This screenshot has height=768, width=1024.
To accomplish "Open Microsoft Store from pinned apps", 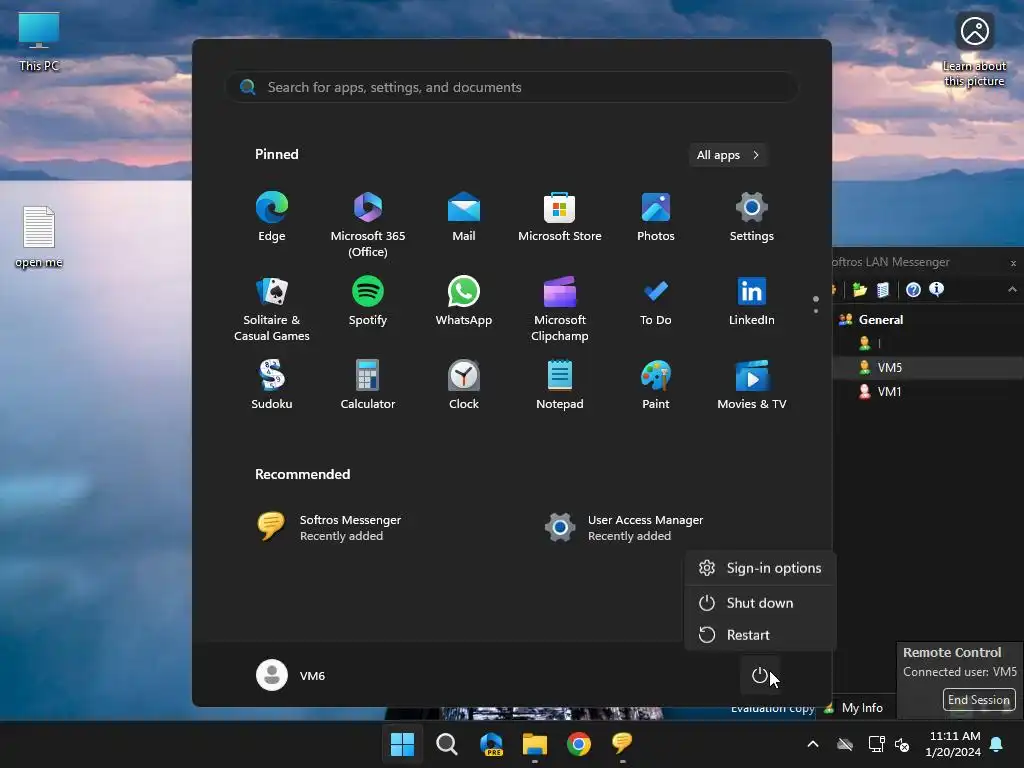I will point(560,217).
